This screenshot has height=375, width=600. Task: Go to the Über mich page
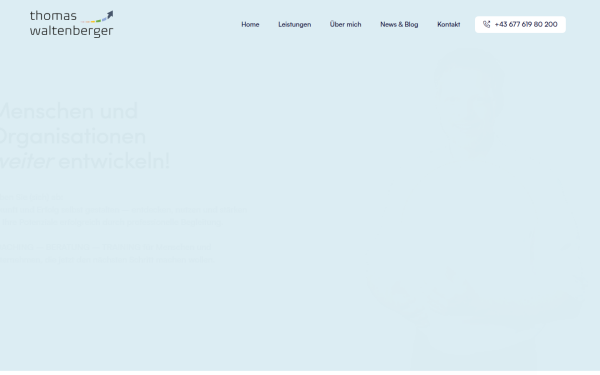[x=346, y=24]
